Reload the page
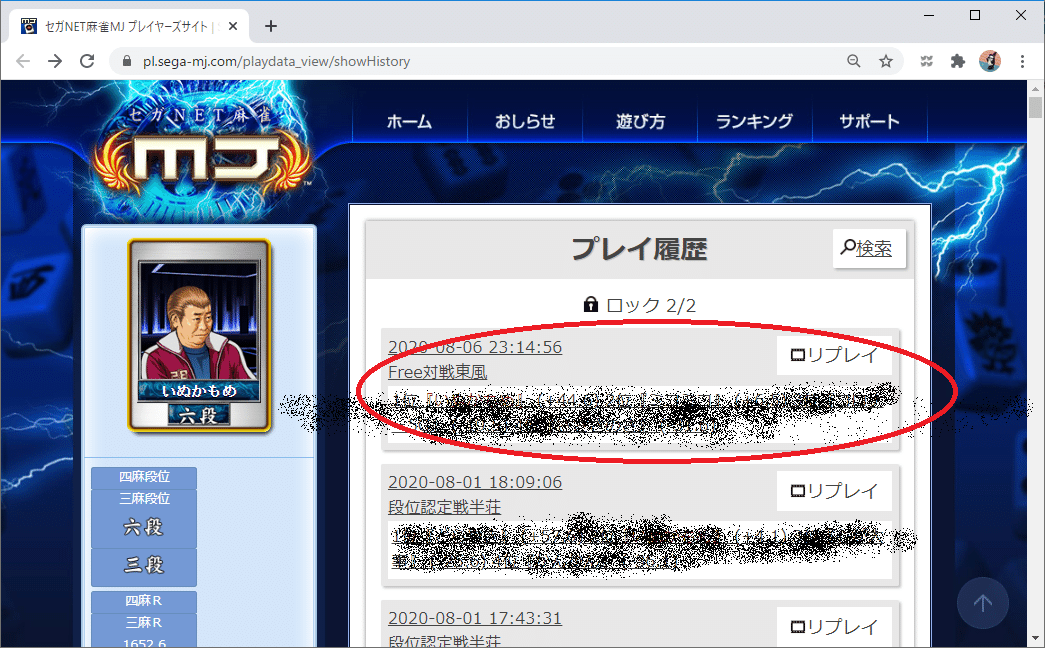This screenshot has width=1045, height=648. [87, 61]
